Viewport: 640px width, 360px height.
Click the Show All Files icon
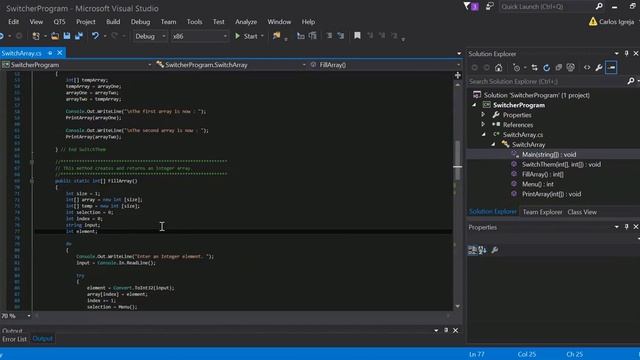571,68
